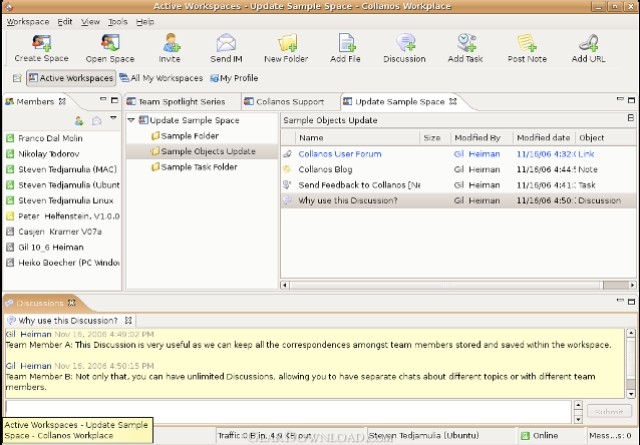
Task: Select the Collanos Blog note row
Action: (x=458, y=169)
